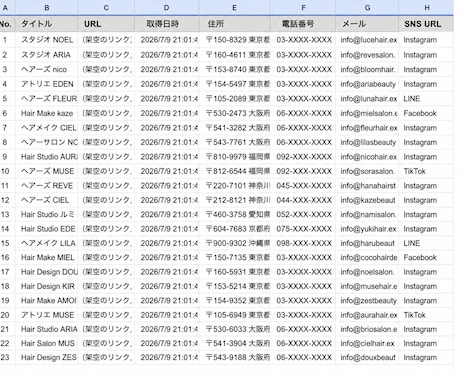Select email cell info@revesalon
This screenshot has width=460, height=380.
tap(367, 55)
